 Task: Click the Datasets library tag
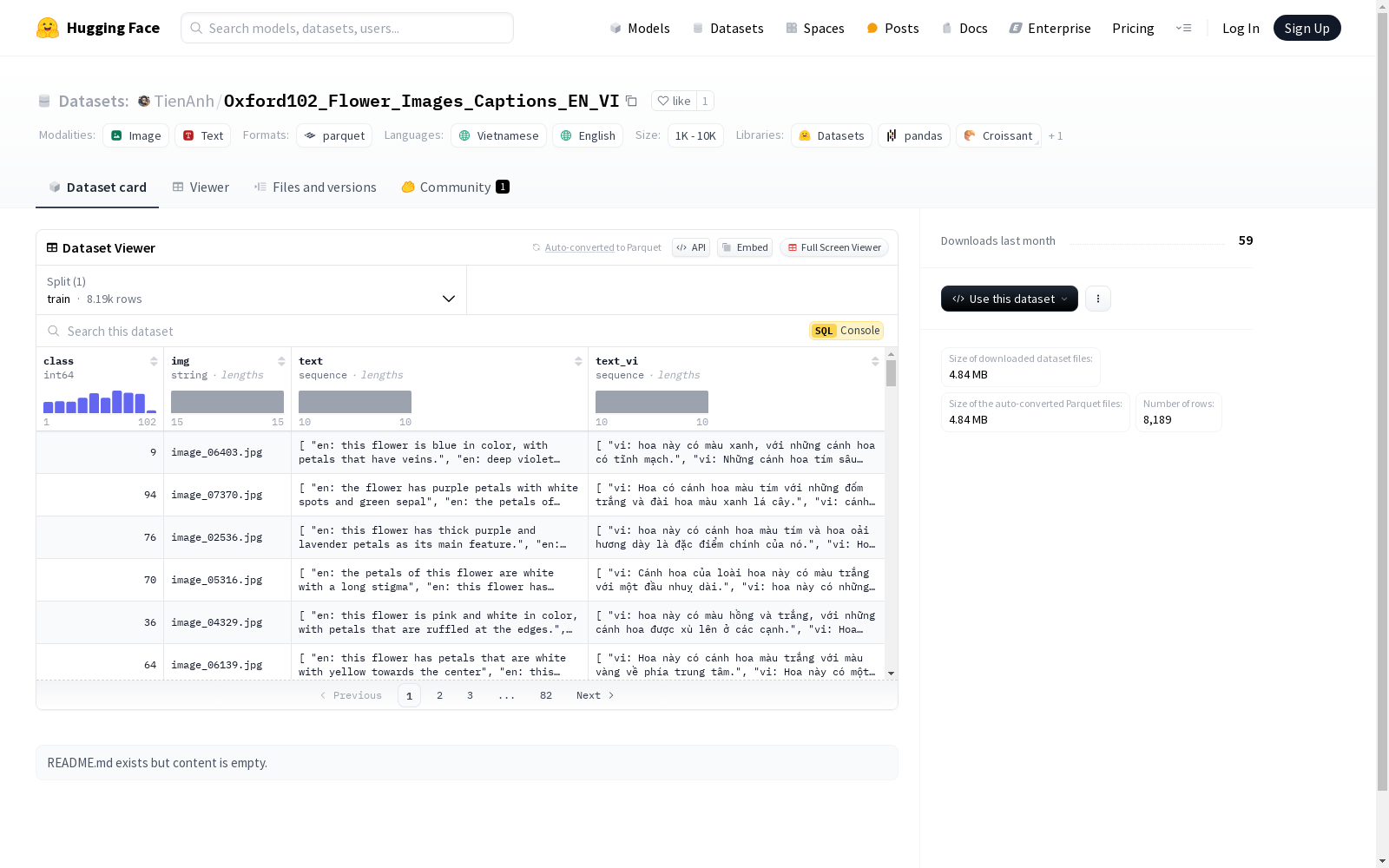(x=832, y=135)
